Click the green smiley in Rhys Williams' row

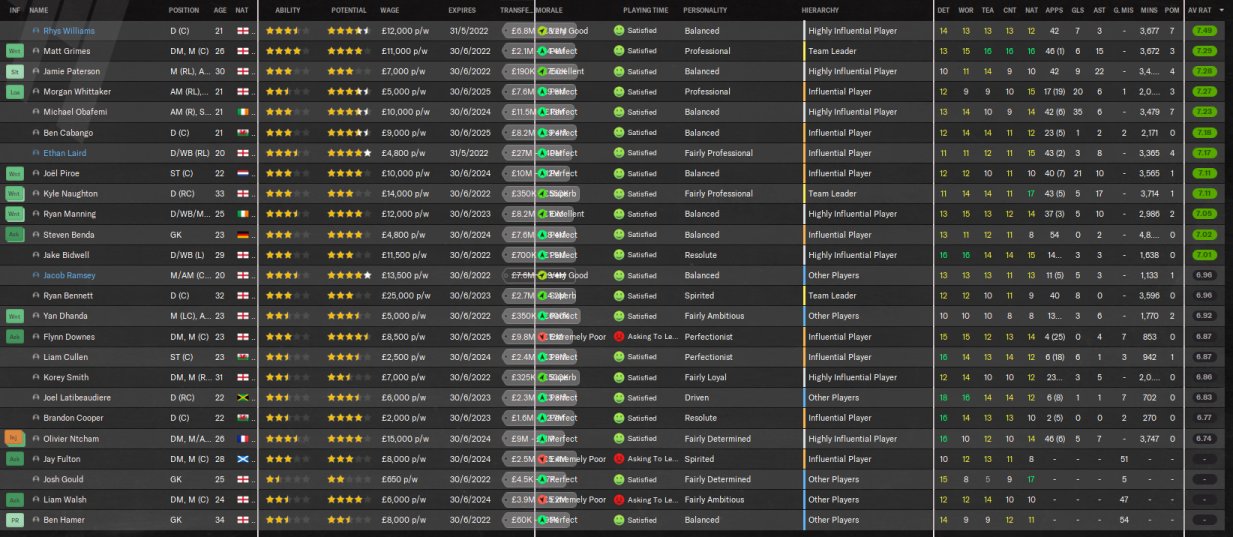618,31
